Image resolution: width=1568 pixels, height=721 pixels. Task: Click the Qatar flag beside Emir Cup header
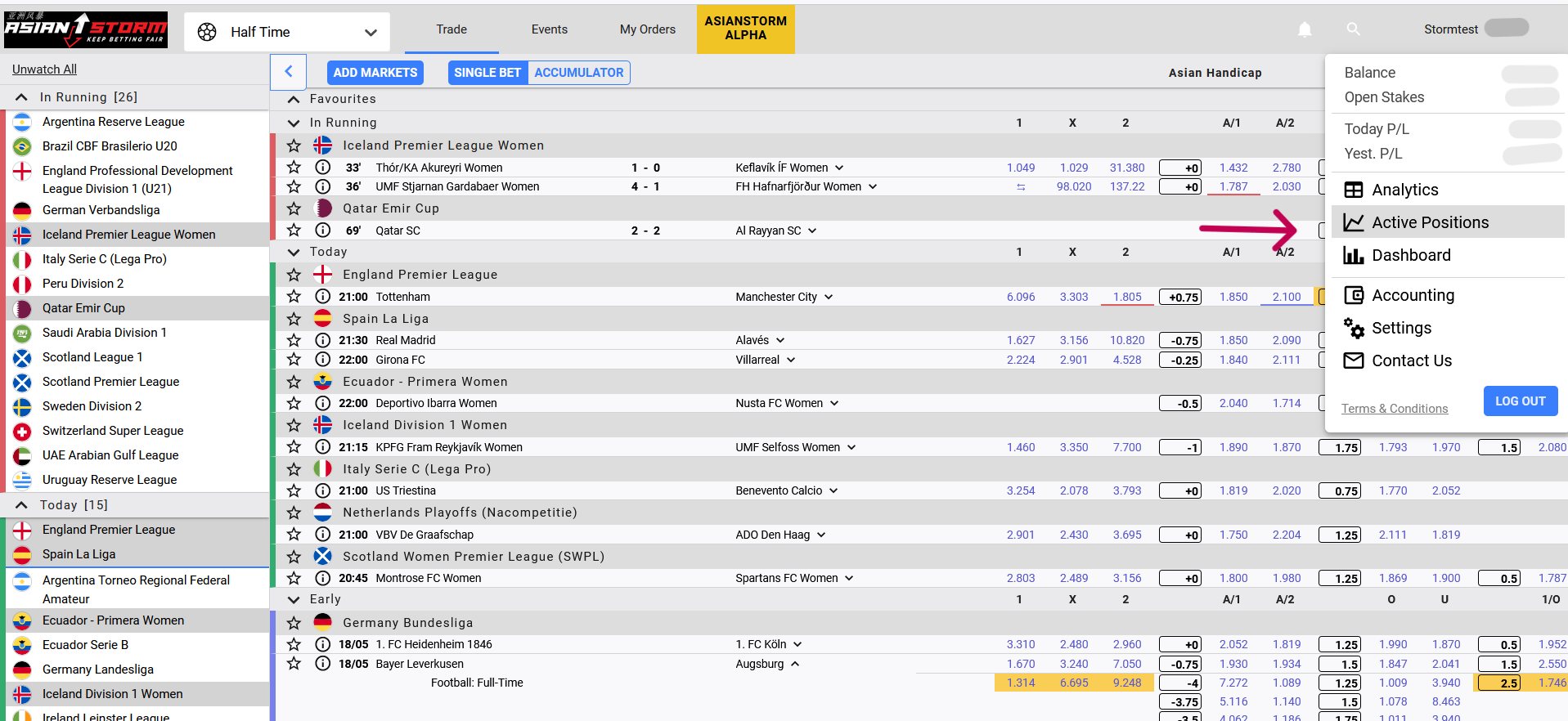click(323, 208)
